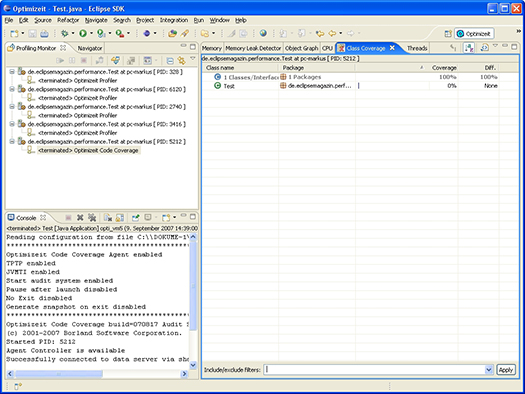
Task: Click the Optimizeit perspective button
Action: click(474, 34)
